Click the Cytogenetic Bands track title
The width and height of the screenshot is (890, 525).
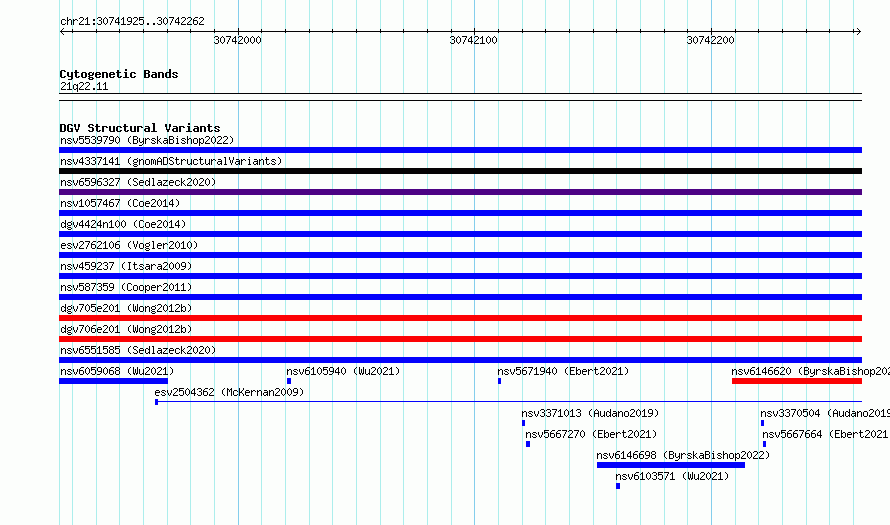pyautogui.click(x=119, y=74)
